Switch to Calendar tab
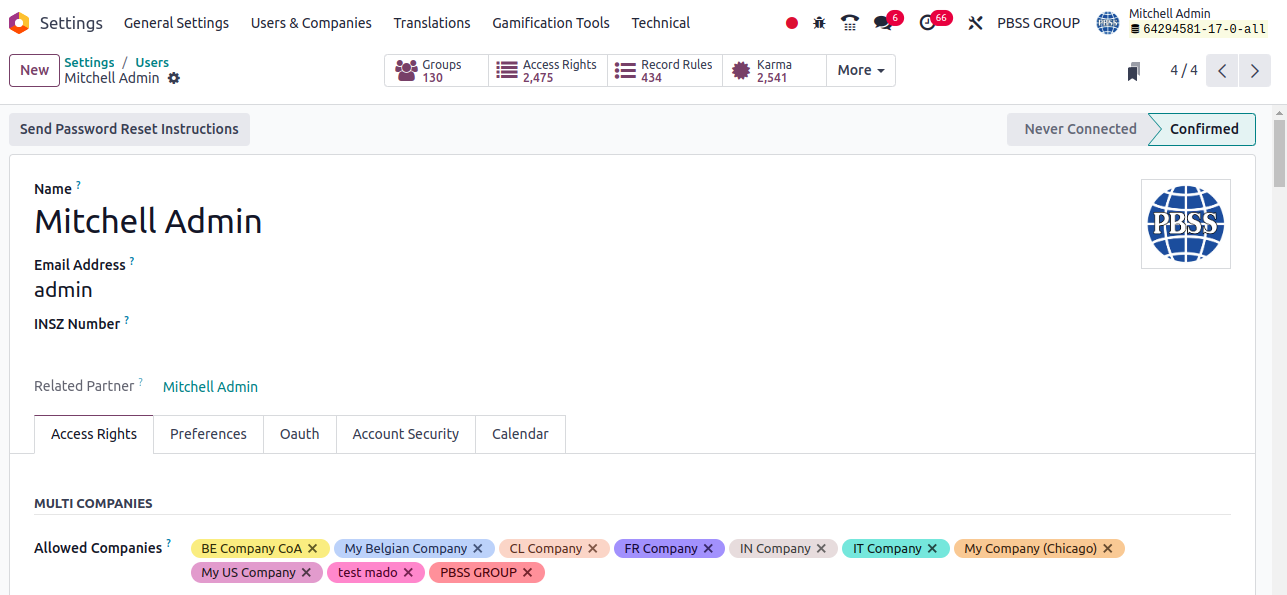Viewport: 1287px width, 595px height. click(520, 434)
